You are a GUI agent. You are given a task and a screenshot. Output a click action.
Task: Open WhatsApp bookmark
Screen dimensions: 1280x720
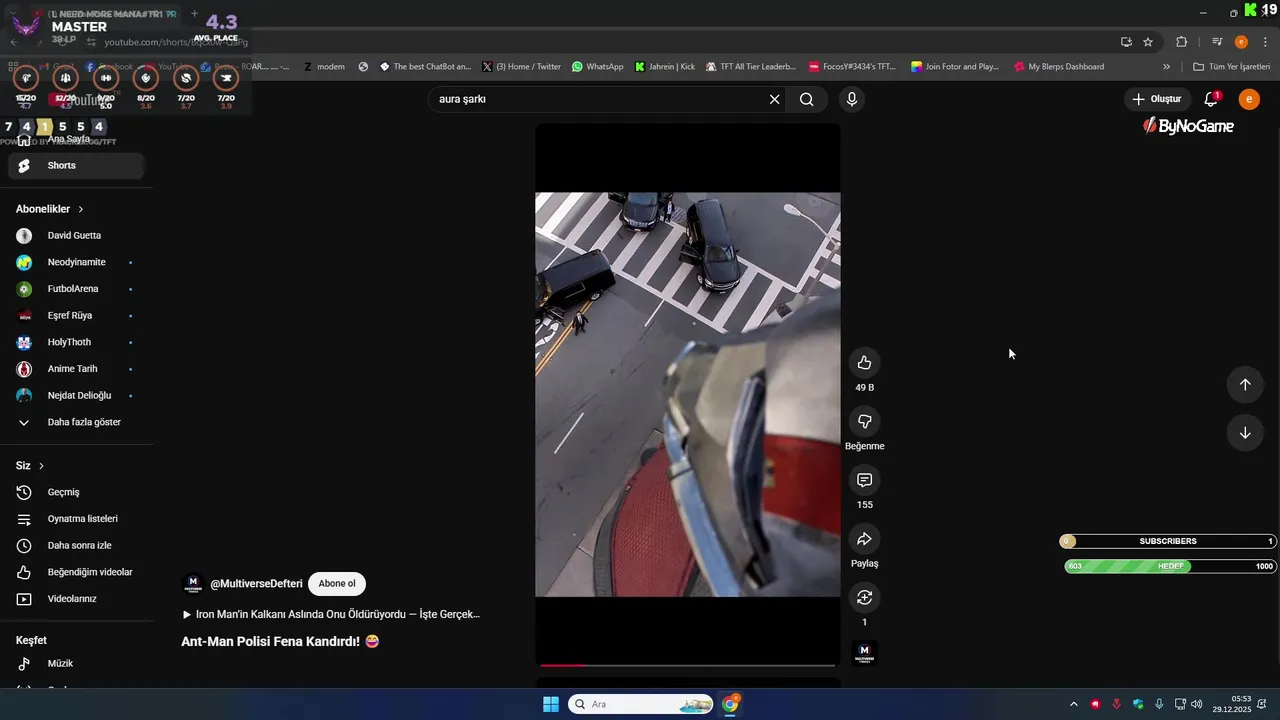pos(598,67)
